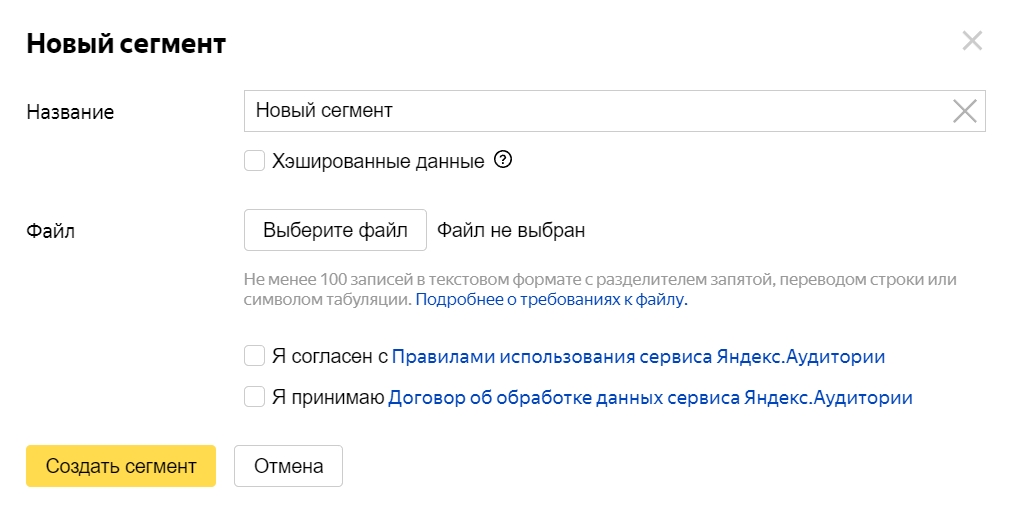Open help icon next to Хэшированные данные
Screen dimensions: 1013x513
point(503,160)
